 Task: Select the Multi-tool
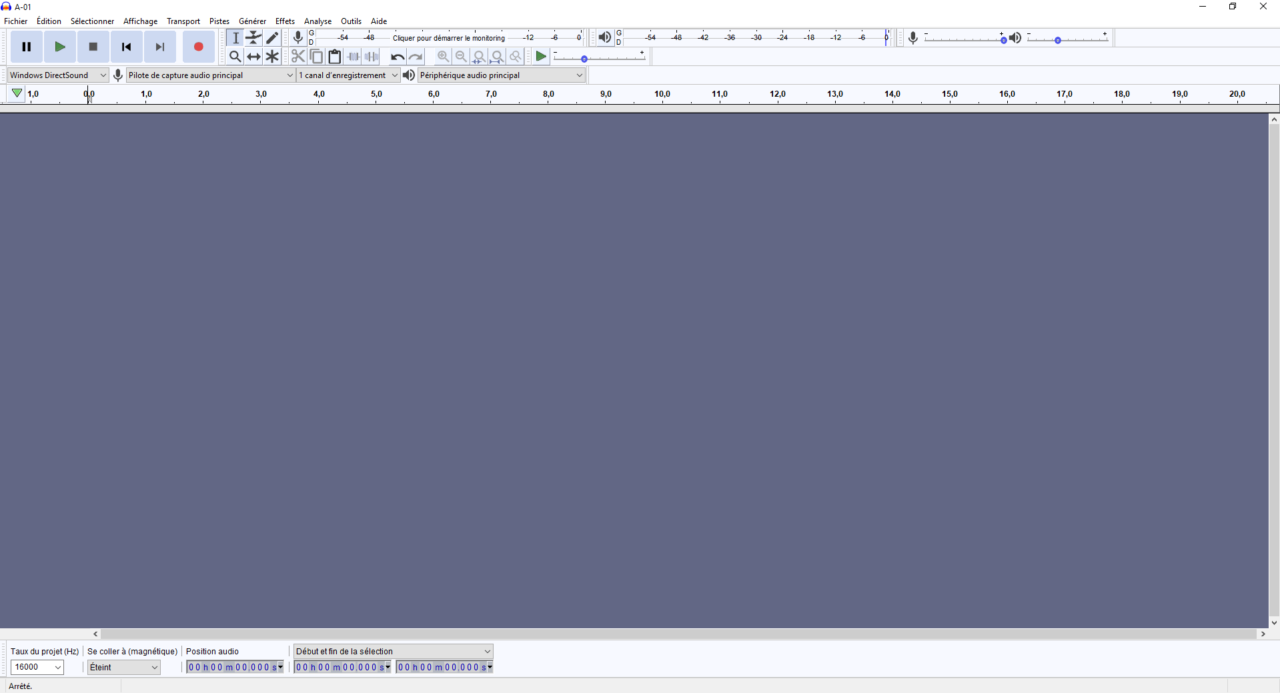tap(271, 56)
